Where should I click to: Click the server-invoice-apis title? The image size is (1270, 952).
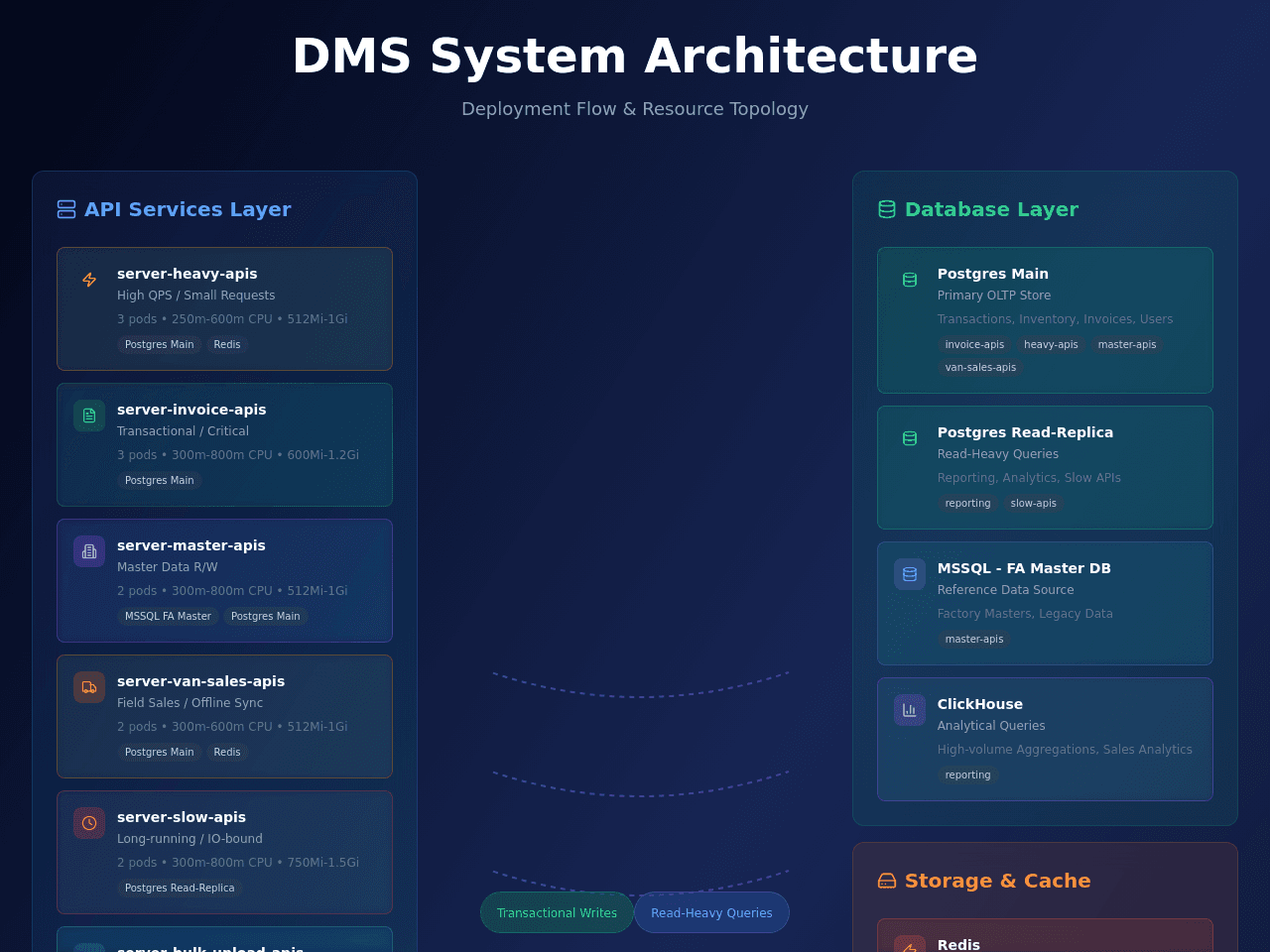[x=191, y=410]
